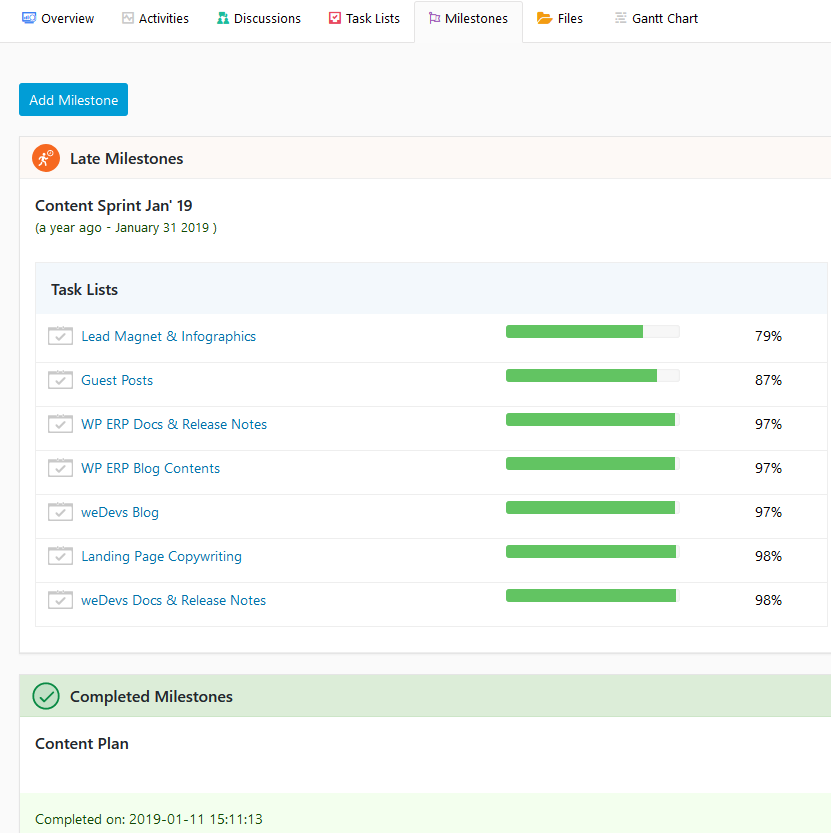Click the Landing Page Copywriting list icon
This screenshot has height=833, width=831.
[61, 556]
